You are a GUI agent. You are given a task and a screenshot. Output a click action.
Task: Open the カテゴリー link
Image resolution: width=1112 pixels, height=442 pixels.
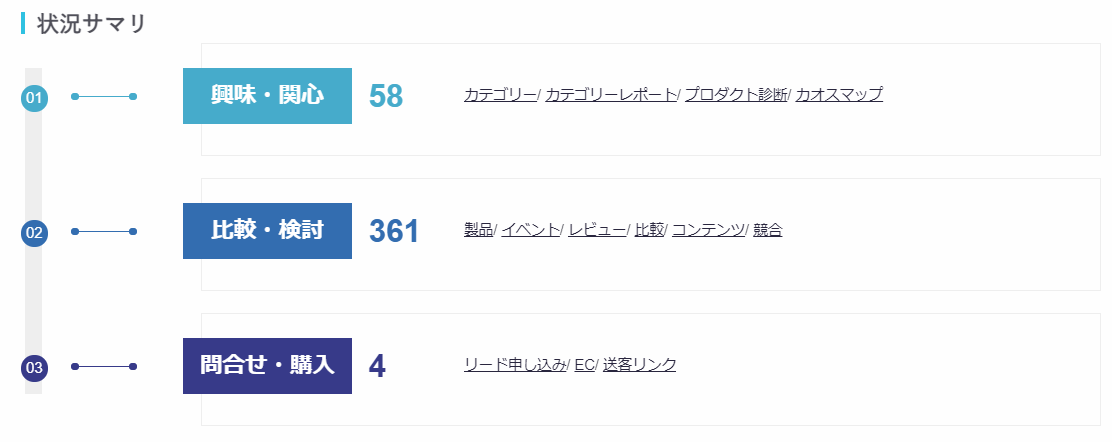coord(500,95)
